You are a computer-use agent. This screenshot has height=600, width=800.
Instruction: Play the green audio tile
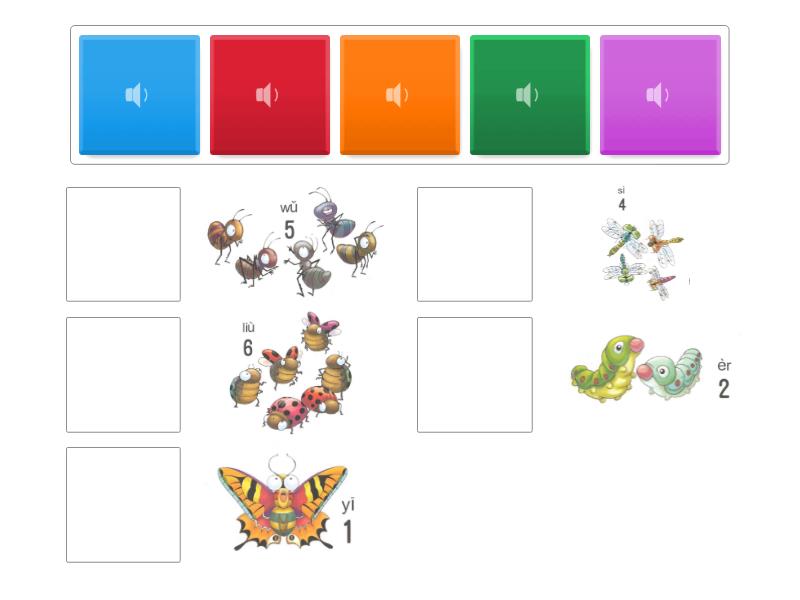point(530,95)
